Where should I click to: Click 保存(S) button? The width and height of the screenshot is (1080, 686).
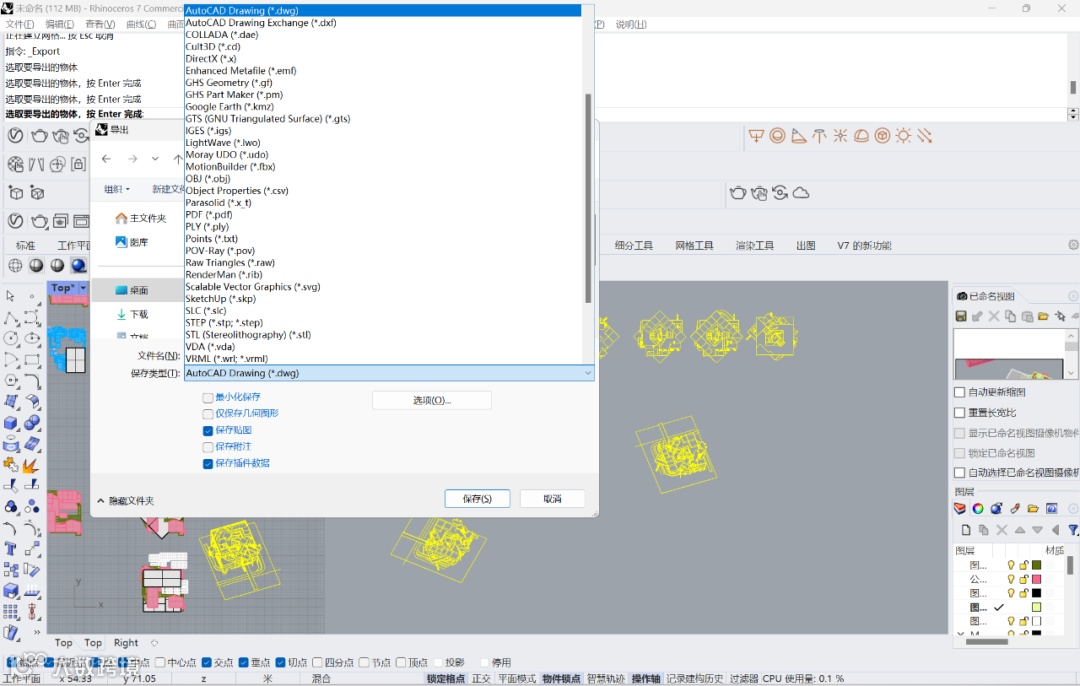(x=477, y=499)
